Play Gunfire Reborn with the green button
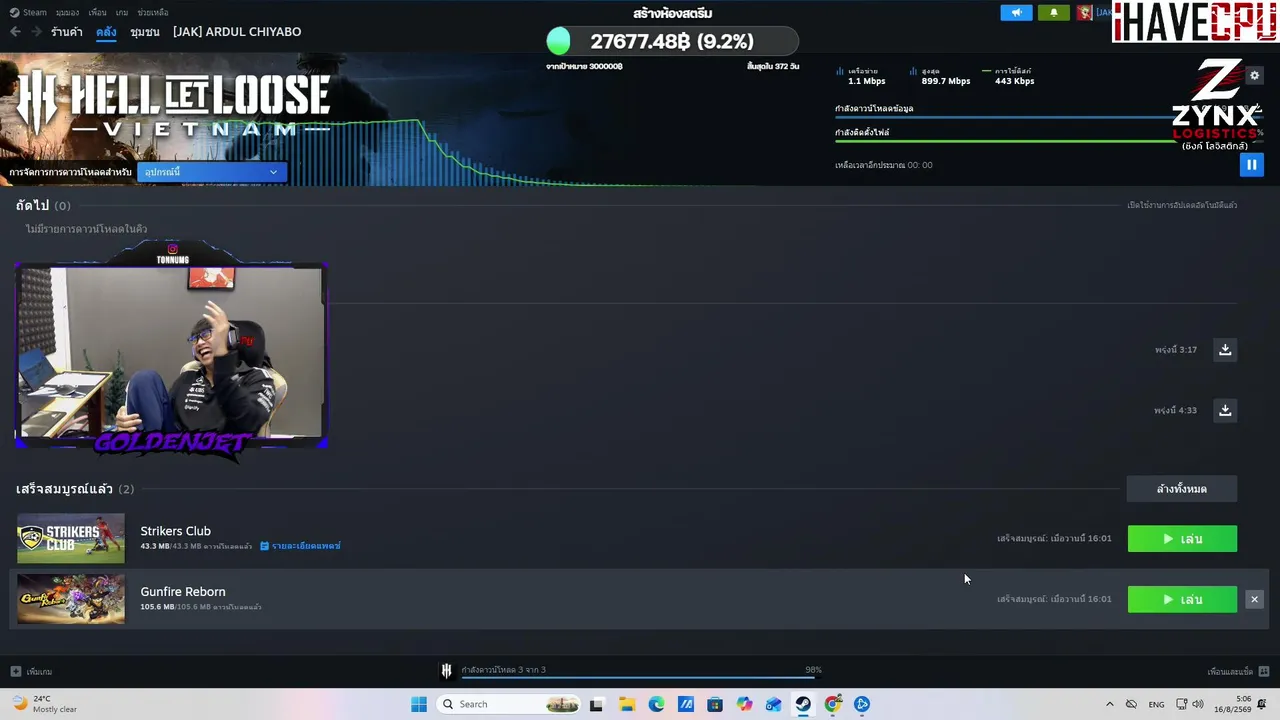Image resolution: width=1280 pixels, height=720 pixels. [1182, 599]
